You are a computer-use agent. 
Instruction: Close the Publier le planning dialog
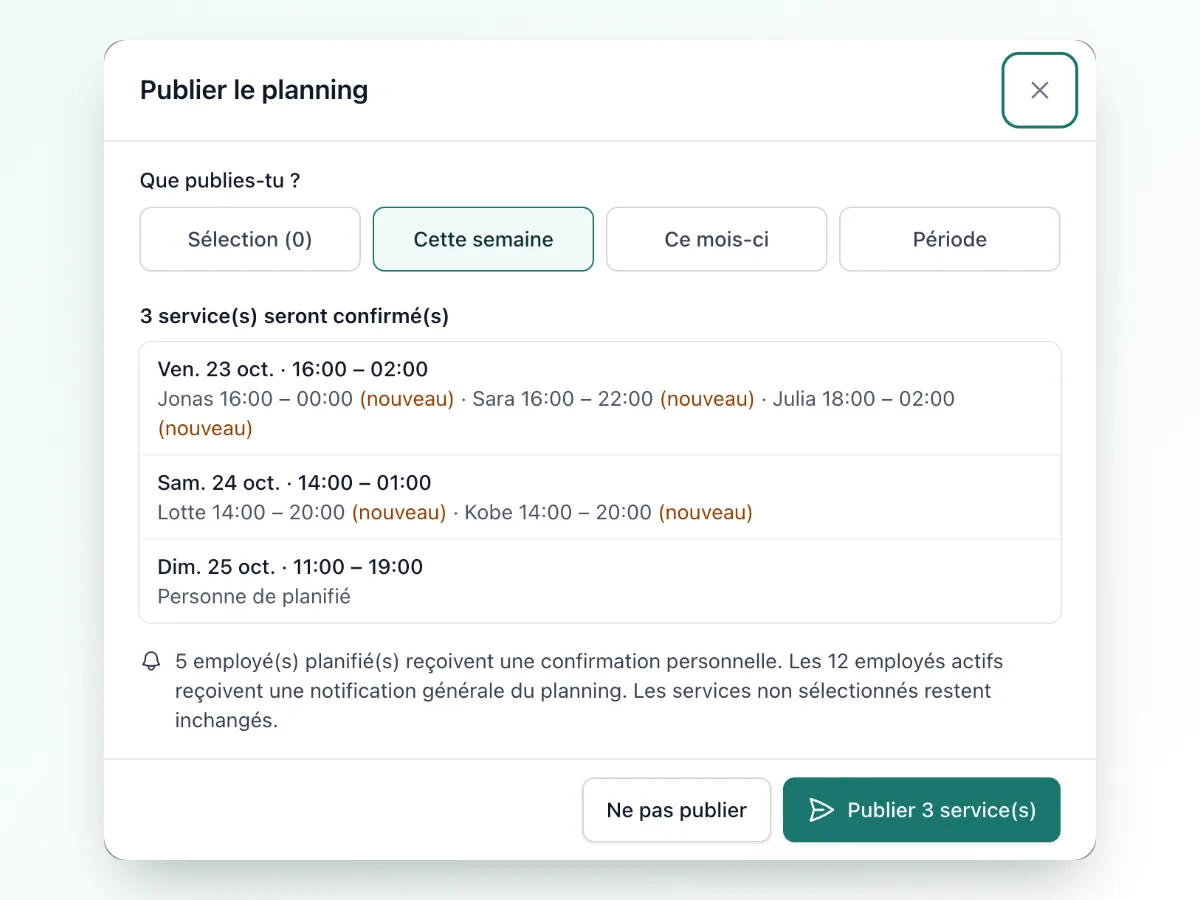(x=1040, y=90)
